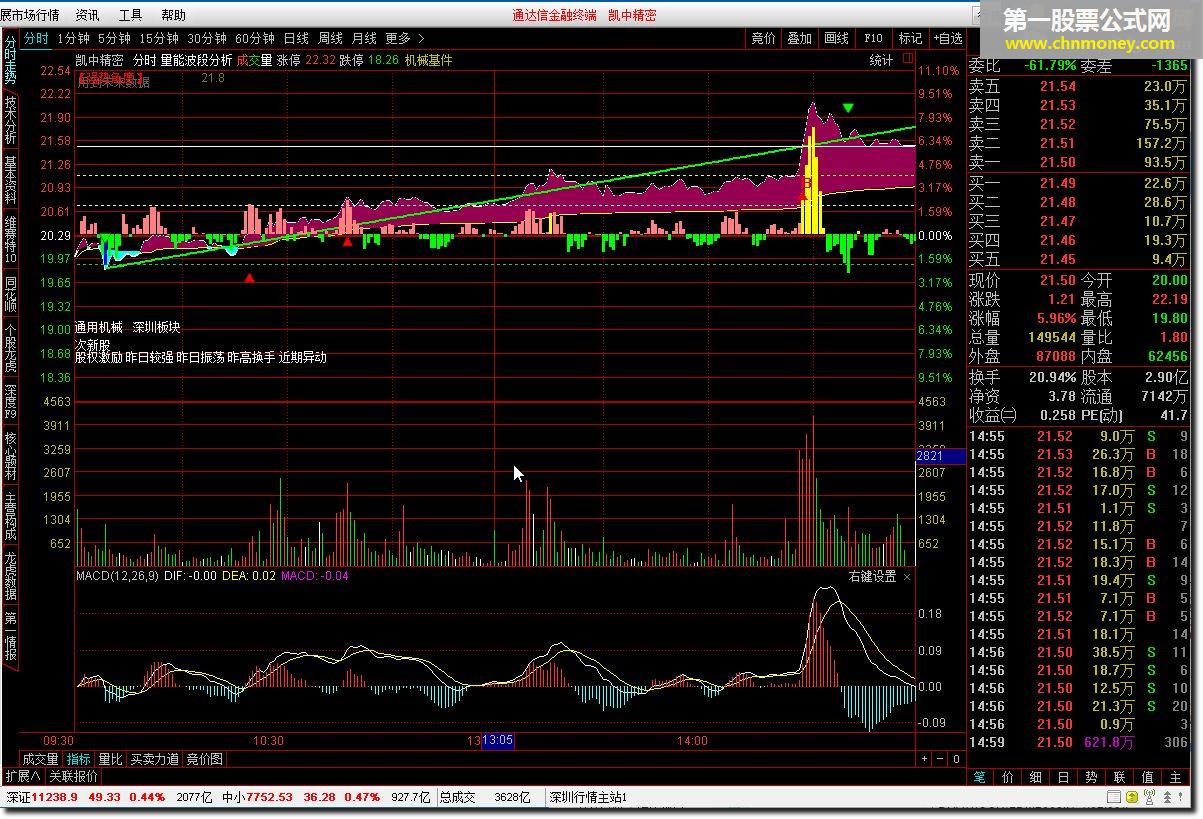Click the 13:05 time cursor label
This screenshot has width=1203, height=819.
[497, 741]
